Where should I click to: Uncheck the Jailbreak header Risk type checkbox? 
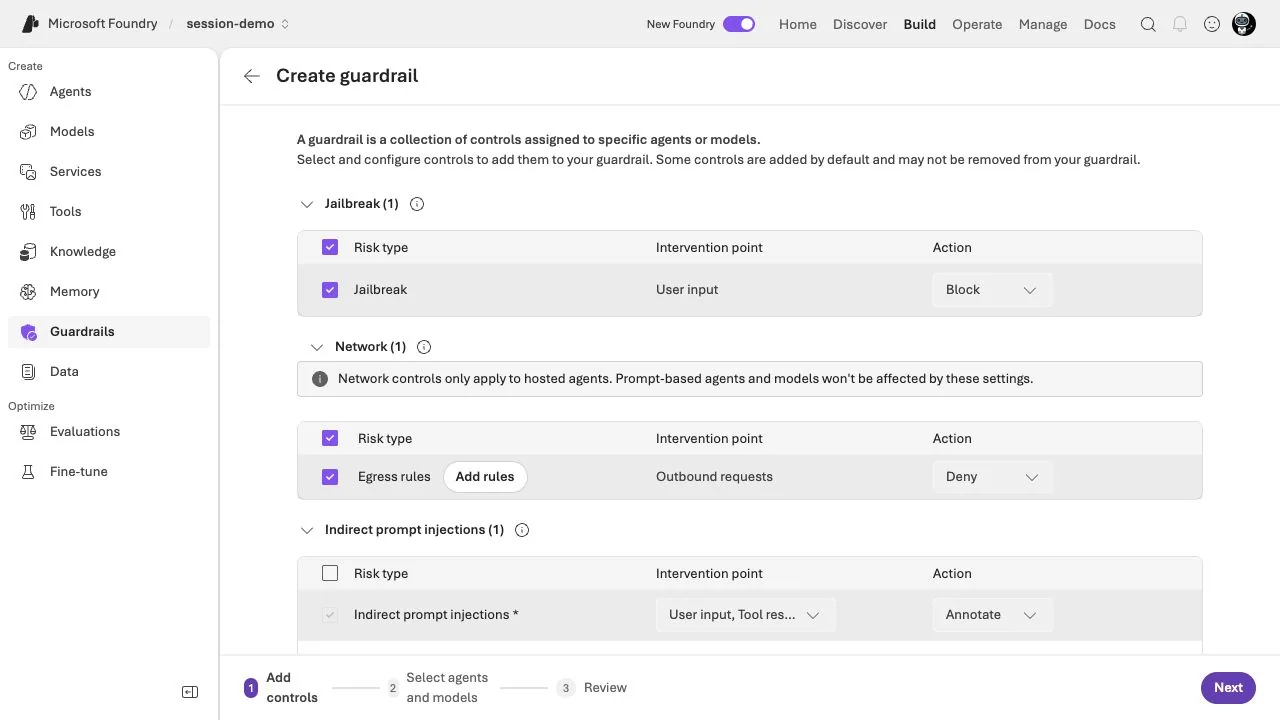[330, 247]
